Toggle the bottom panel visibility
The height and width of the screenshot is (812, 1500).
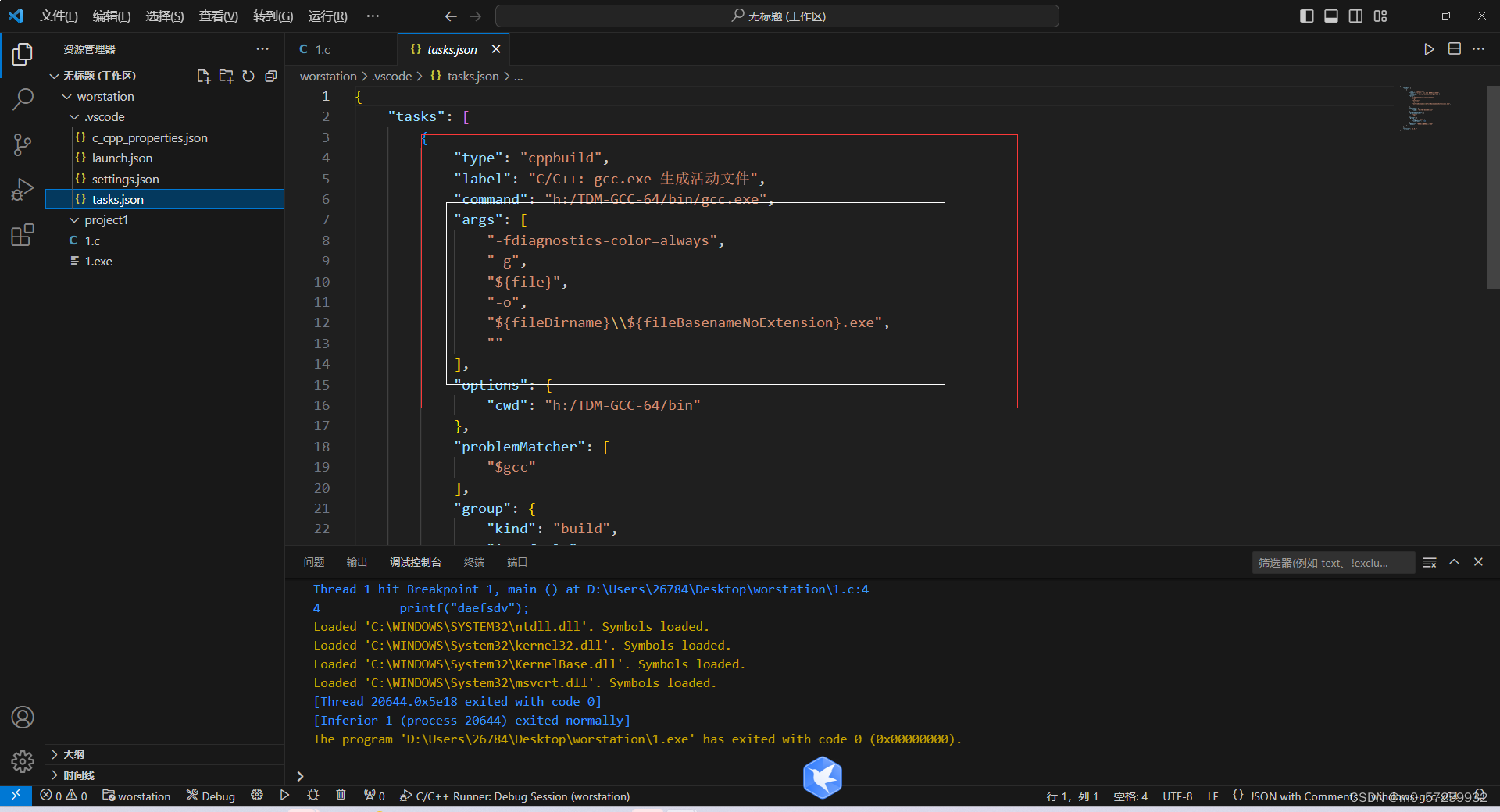[1330, 16]
